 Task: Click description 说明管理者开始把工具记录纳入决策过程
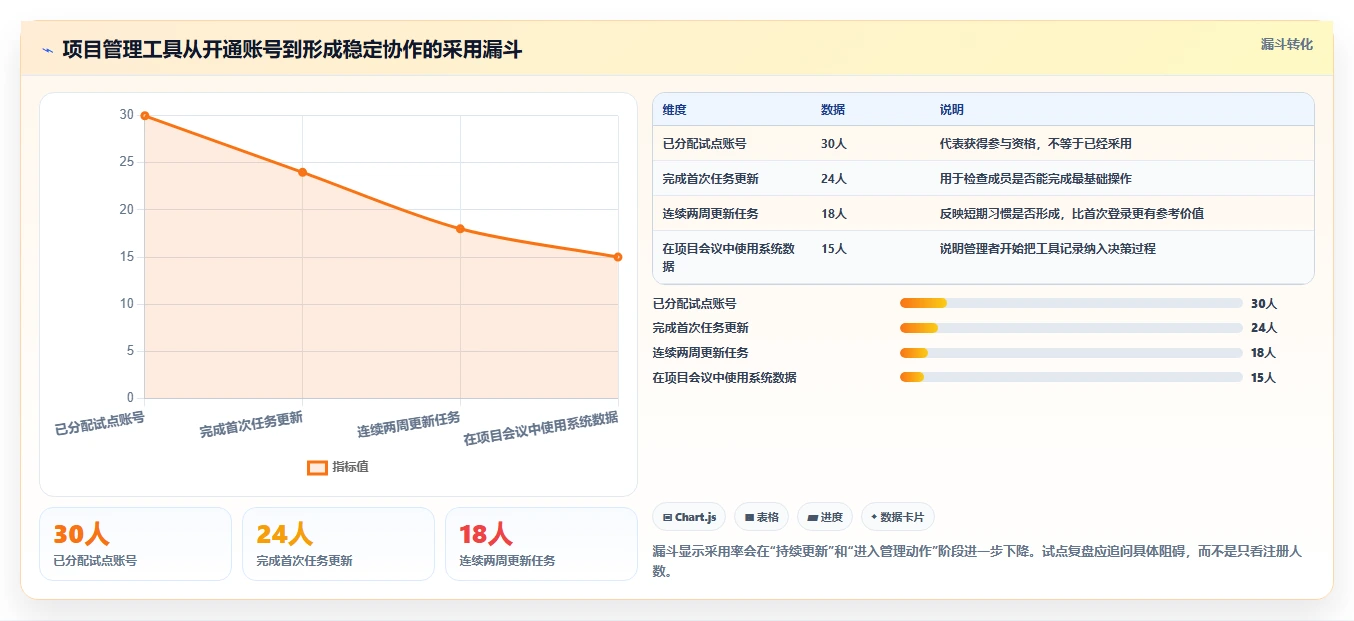click(x=1048, y=249)
